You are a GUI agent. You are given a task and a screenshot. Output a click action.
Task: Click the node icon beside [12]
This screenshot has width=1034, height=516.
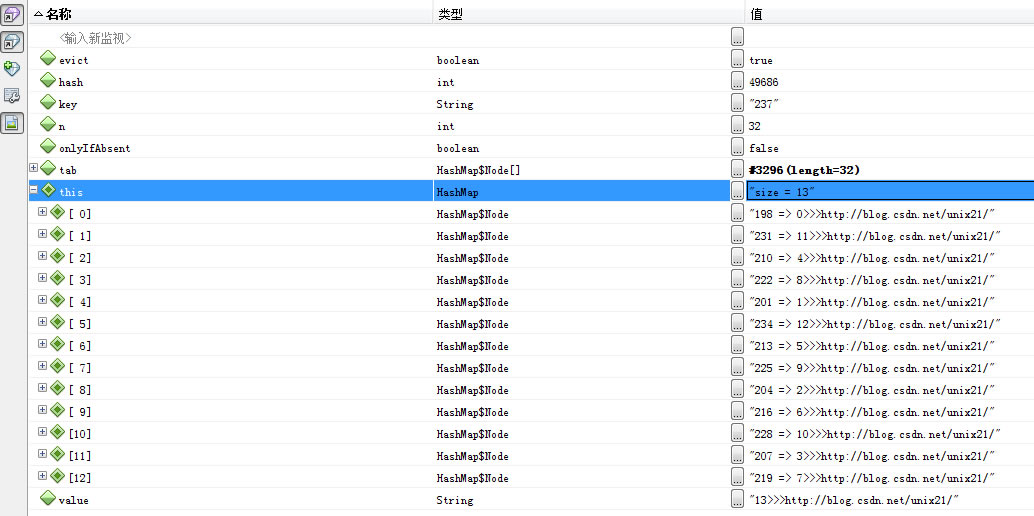[57, 476]
